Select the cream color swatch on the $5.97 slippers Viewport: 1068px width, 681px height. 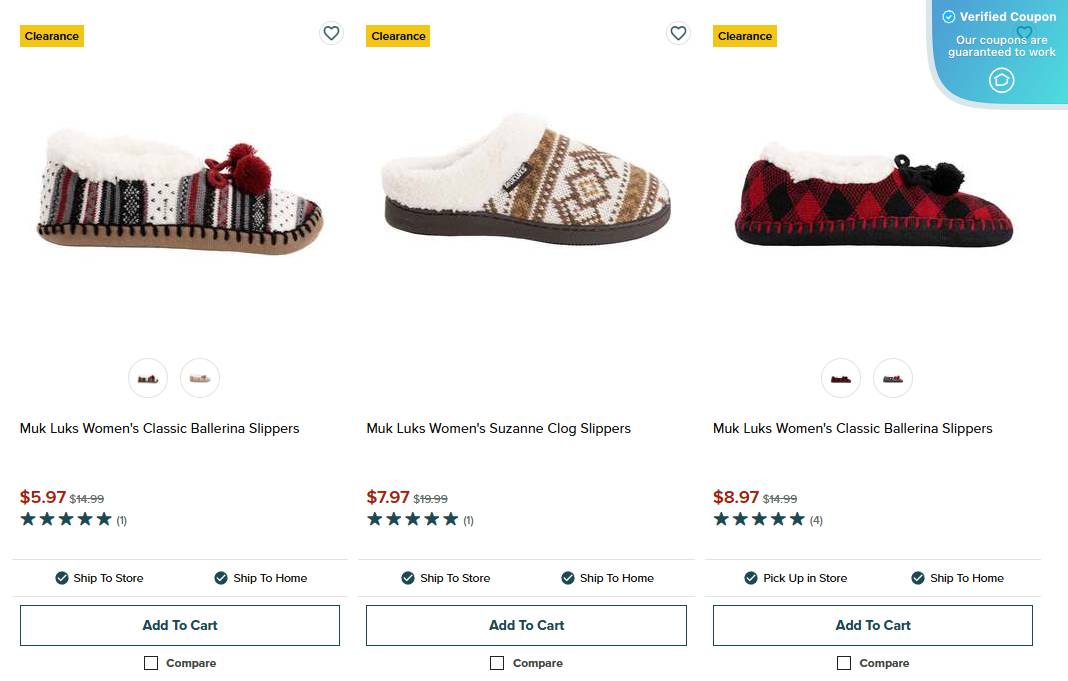point(200,378)
